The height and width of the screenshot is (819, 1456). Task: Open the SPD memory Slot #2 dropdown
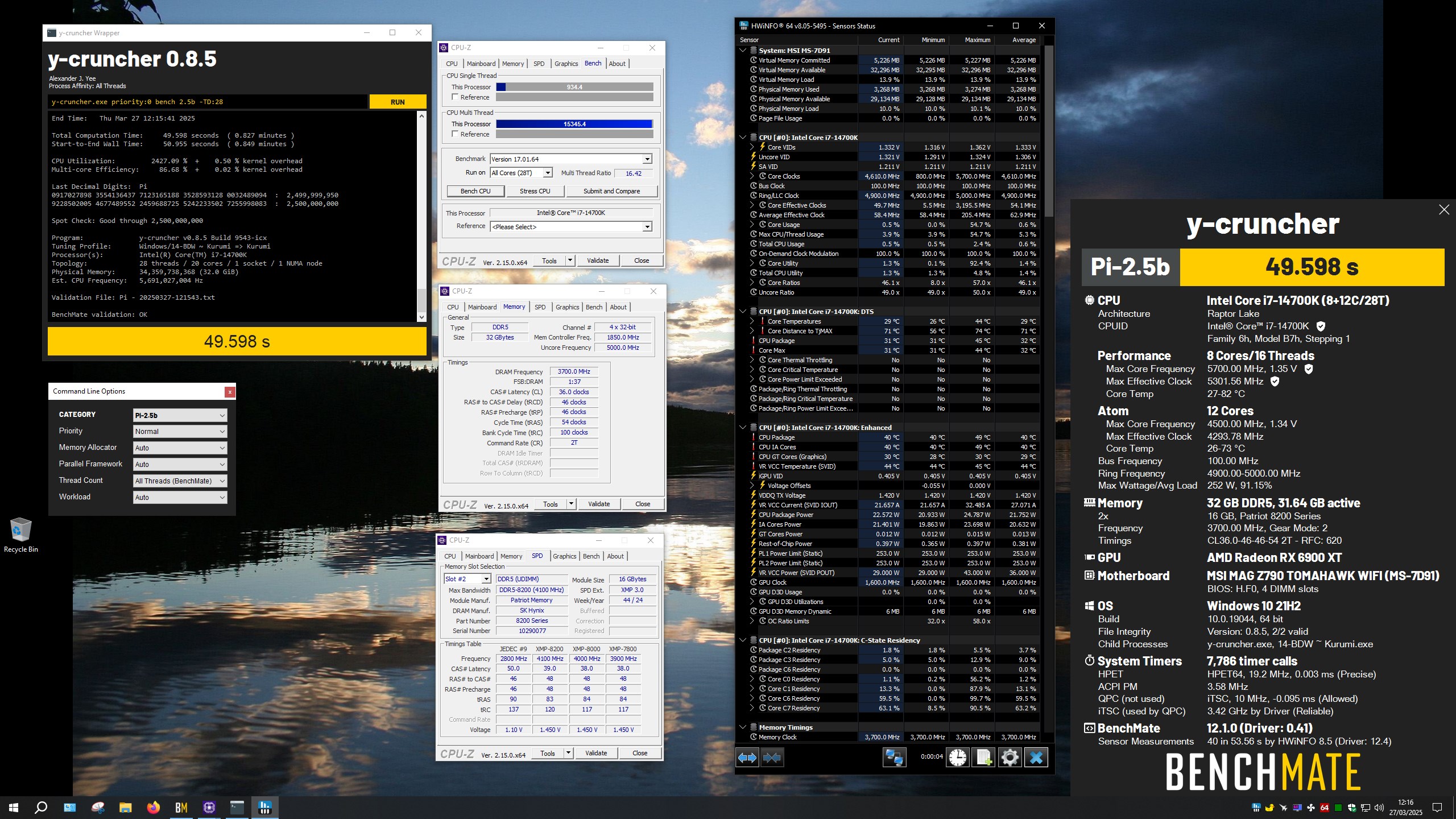(468, 579)
